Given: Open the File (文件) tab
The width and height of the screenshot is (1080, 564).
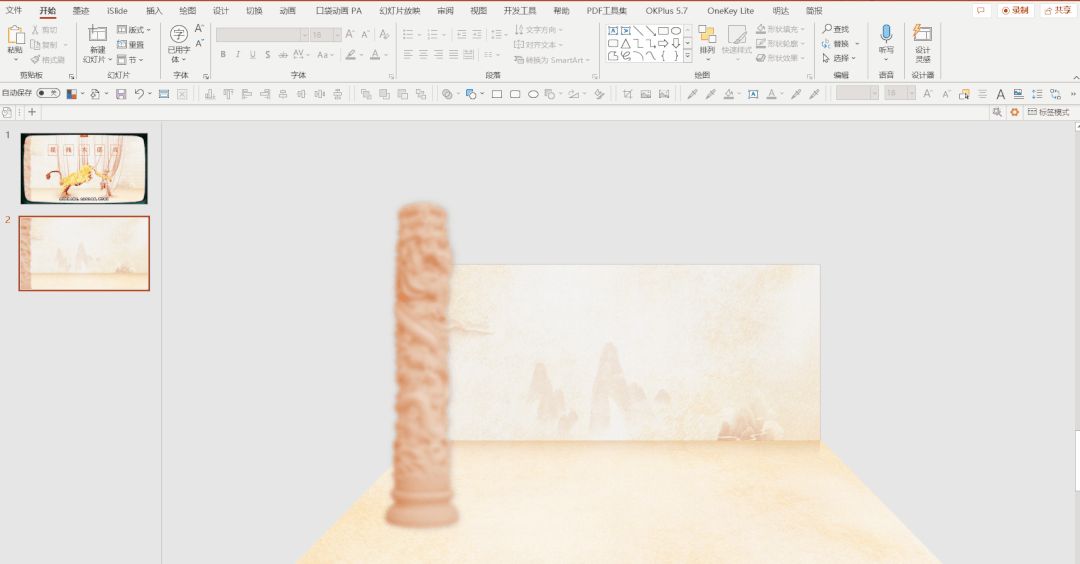Looking at the screenshot, I should click(x=14, y=10).
